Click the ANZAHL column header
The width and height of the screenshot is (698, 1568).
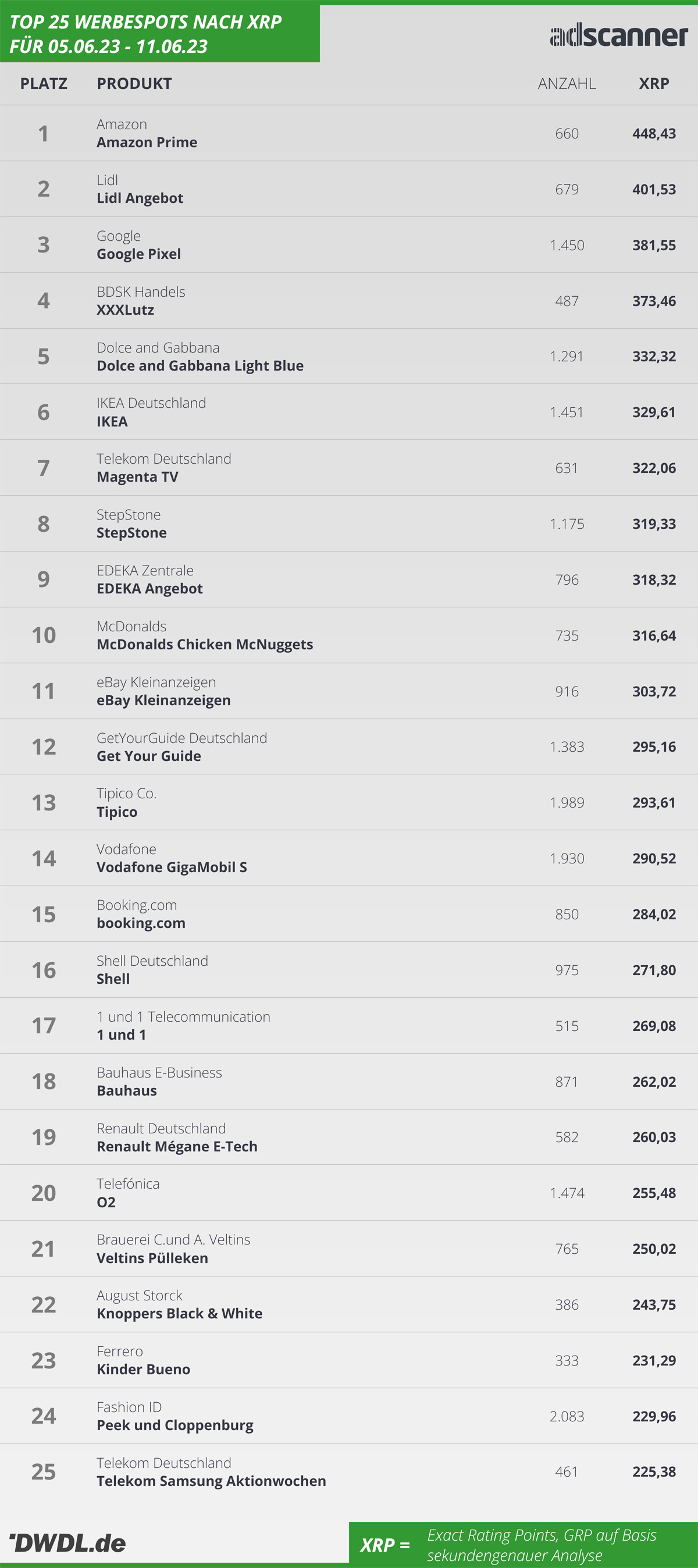coord(567,83)
